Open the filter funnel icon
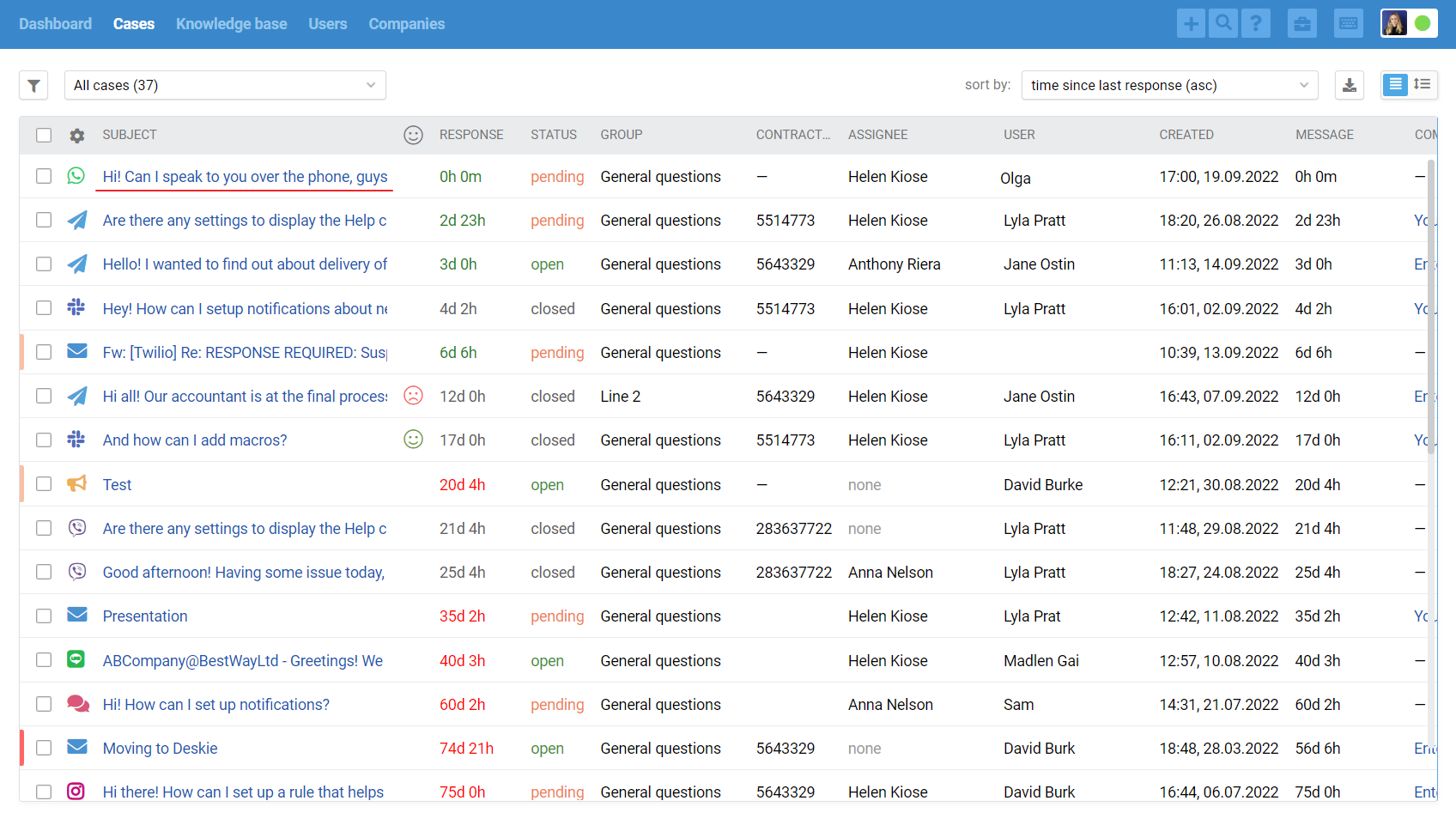Image resolution: width=1456 pixels, height=819 pixels. (x=33, y=85)
